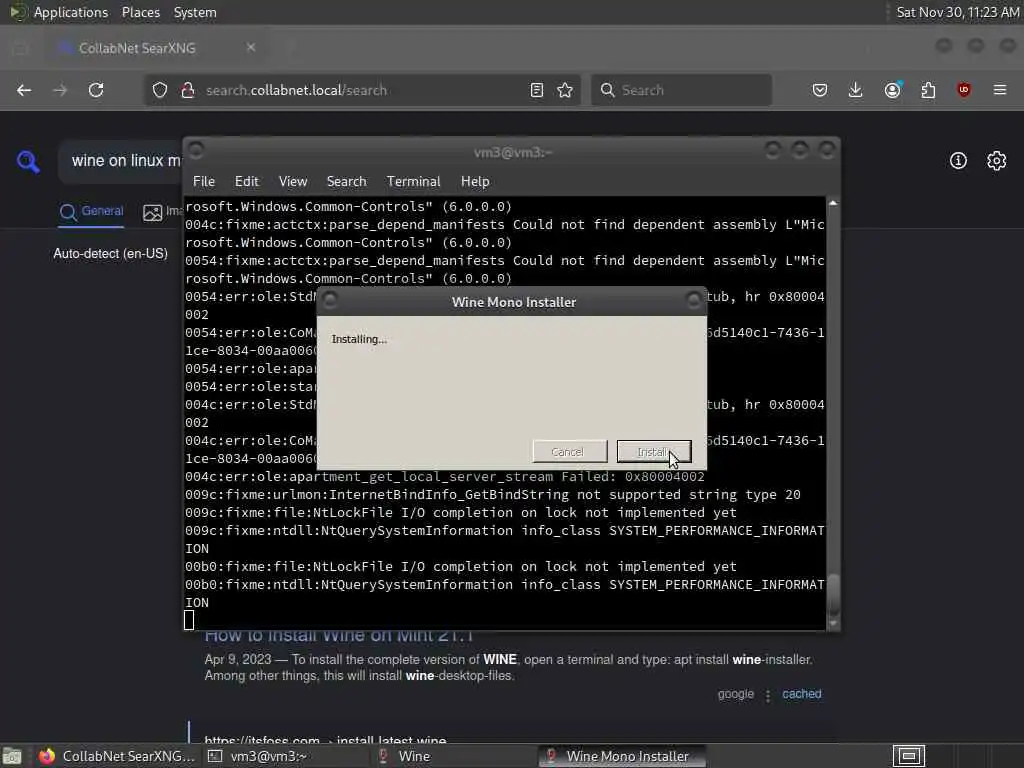
Task: Open the Firefox hamburger menu
Action: click(x=1000, y=90)
